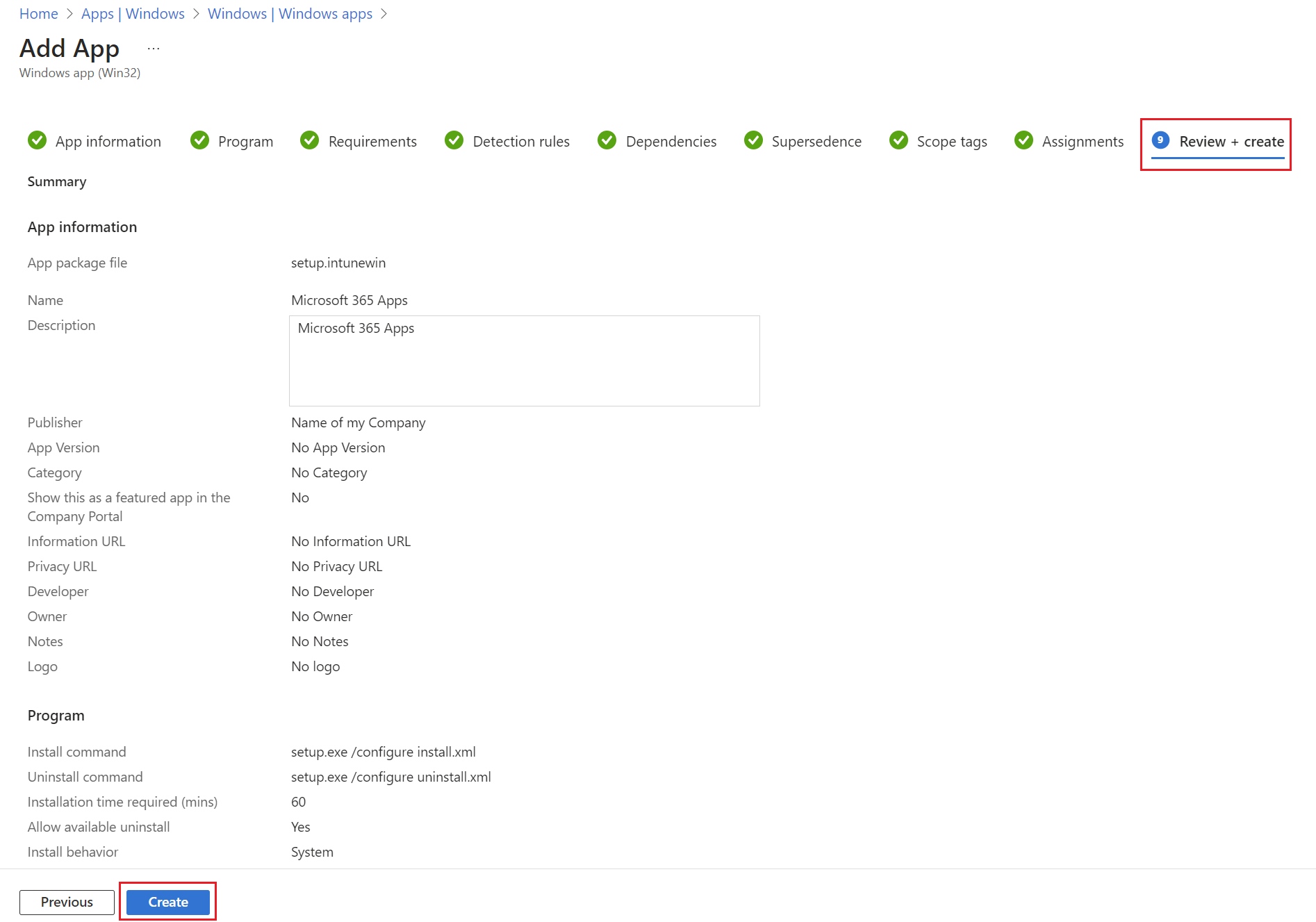Image resolution: width=1316 pixels, height=922 pixels.
Task: Click the Windows | Windows apps breadcrumb
Action: point(290,13)
